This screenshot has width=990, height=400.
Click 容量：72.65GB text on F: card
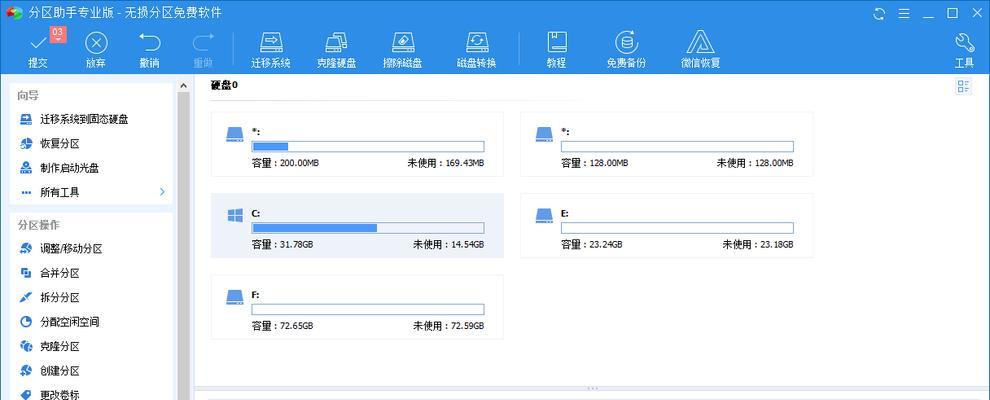coord(282,326)
